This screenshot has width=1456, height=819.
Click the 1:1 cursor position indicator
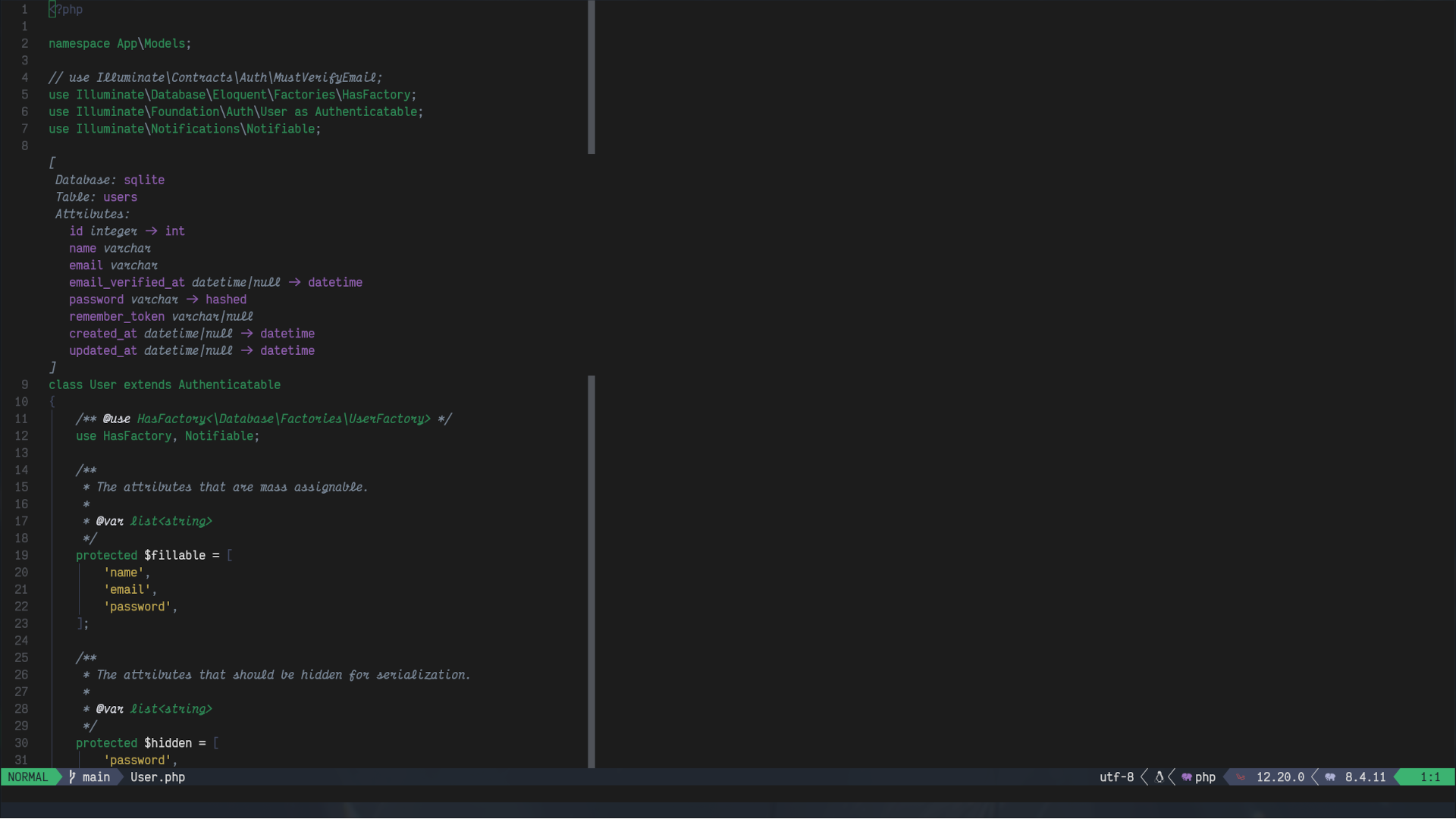click(1429, 777)
